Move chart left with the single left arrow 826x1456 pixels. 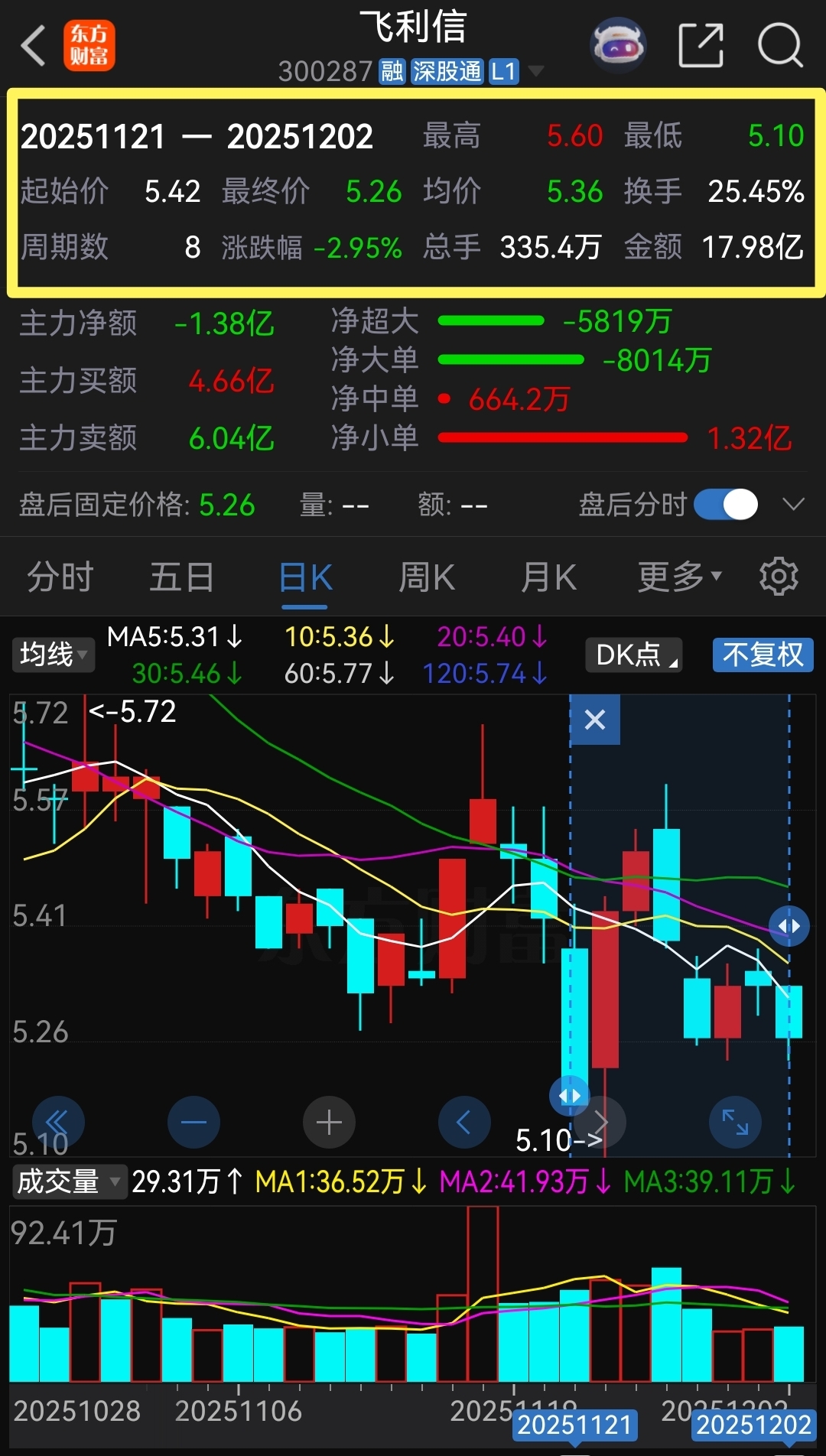pyautogui.click(x=464, y=1123)
